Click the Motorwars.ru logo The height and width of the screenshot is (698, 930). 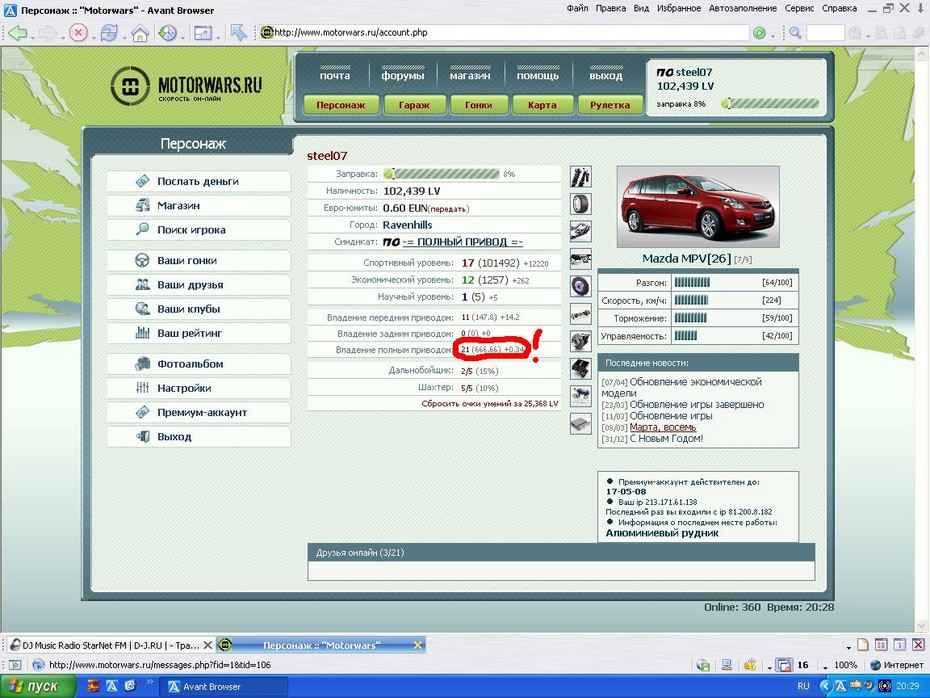[x=186, y=87]
